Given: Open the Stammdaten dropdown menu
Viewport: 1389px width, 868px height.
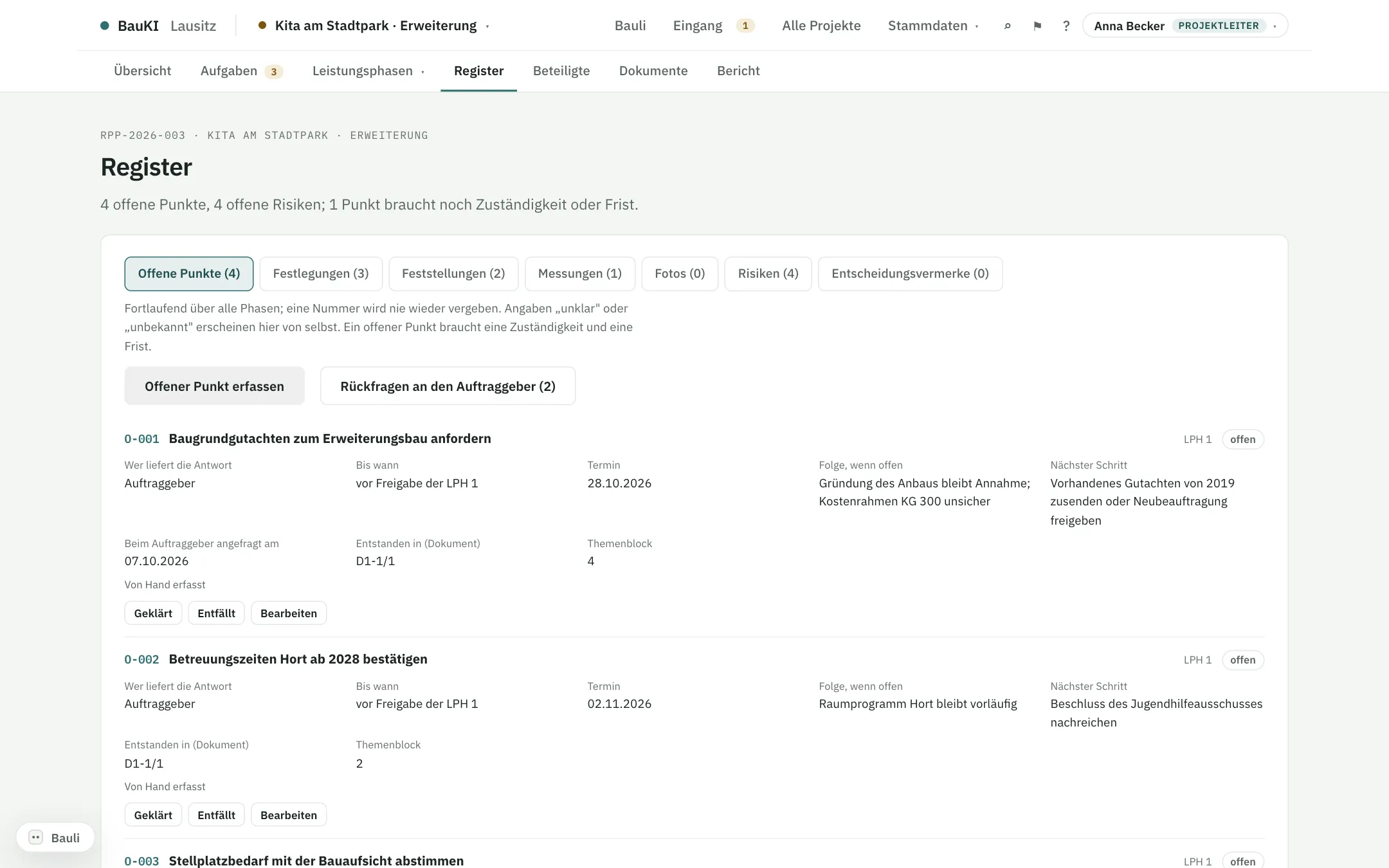Looking at the screenshot, I should [933, 26].
